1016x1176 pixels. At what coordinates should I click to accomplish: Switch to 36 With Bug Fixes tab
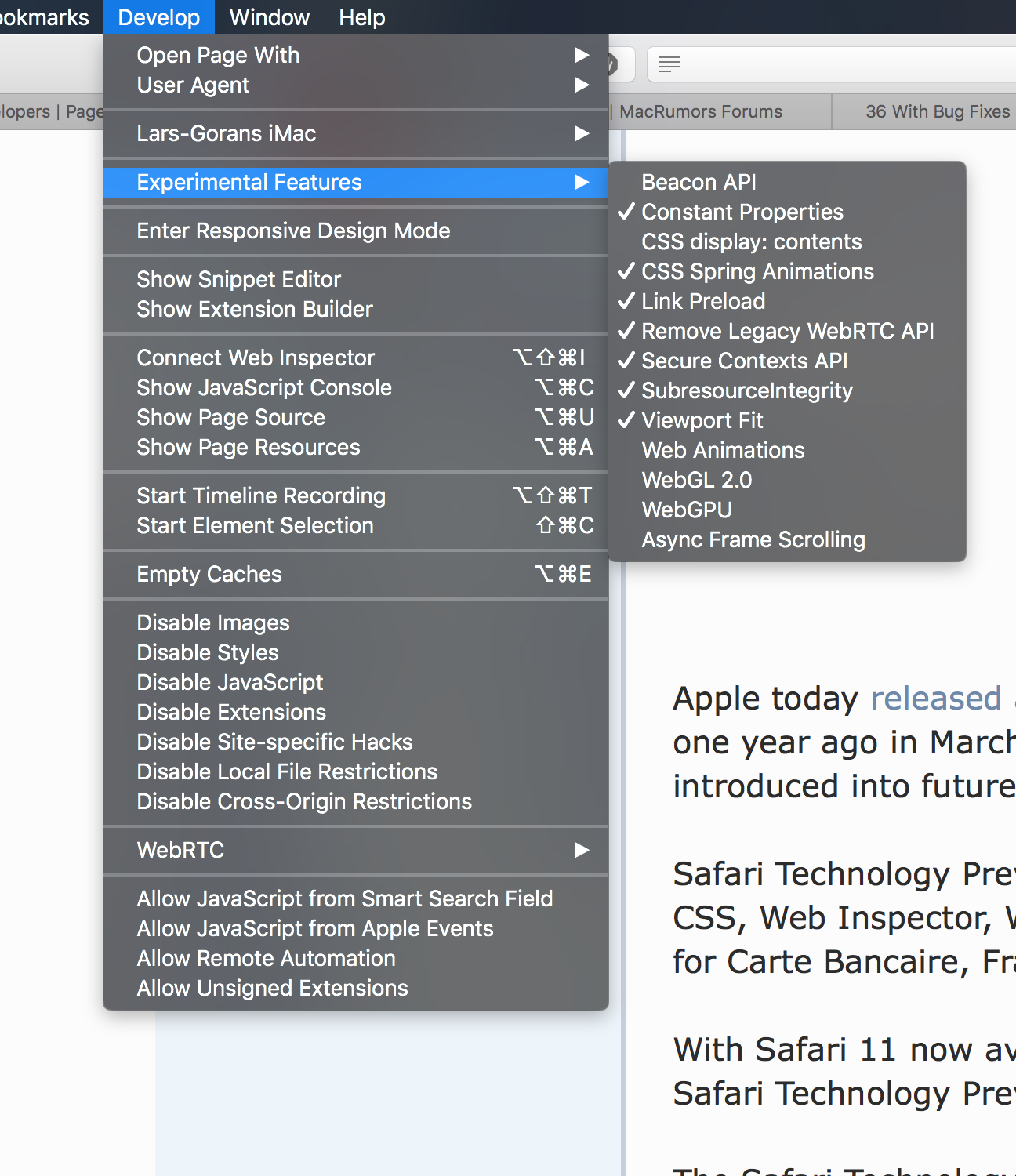(924, 111)
